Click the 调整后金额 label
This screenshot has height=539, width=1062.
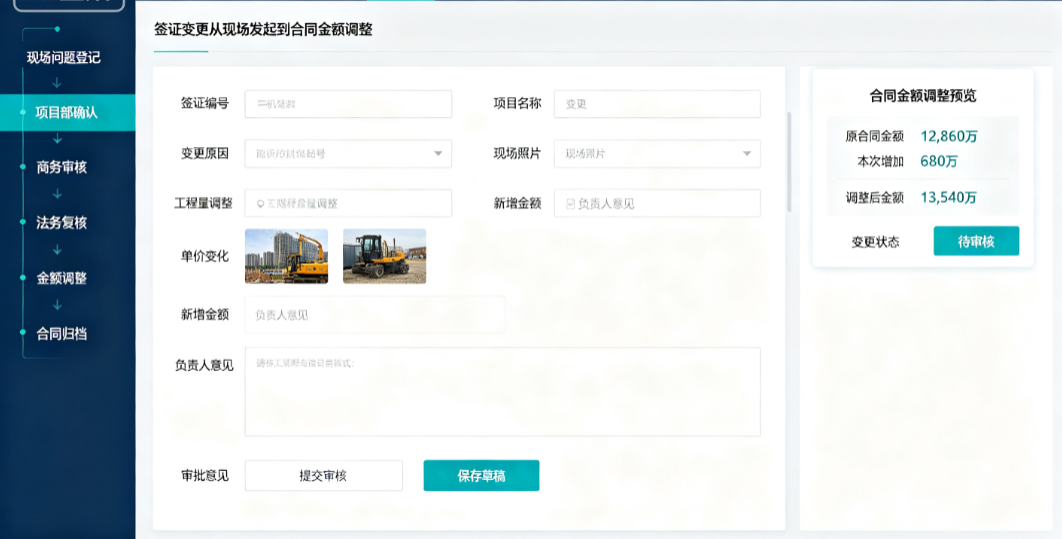874,198
